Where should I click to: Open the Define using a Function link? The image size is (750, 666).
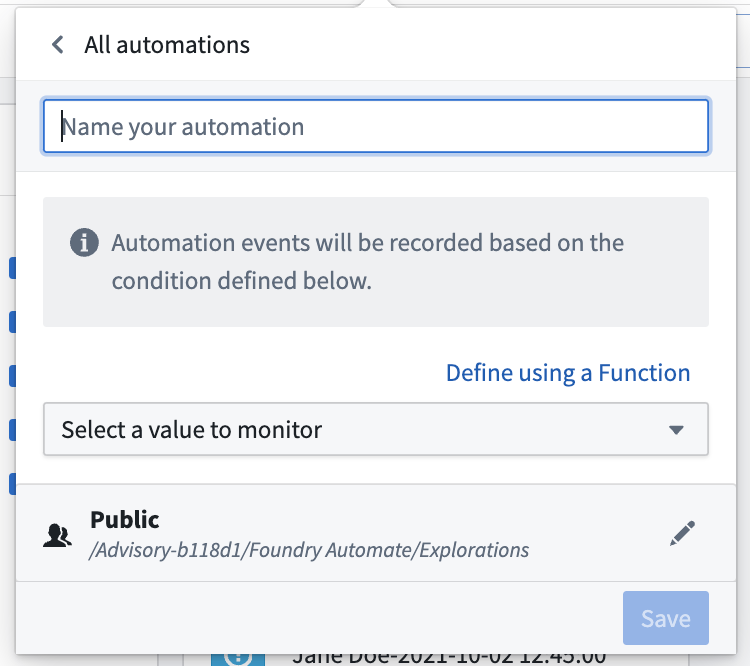click(x=568, y=373)
